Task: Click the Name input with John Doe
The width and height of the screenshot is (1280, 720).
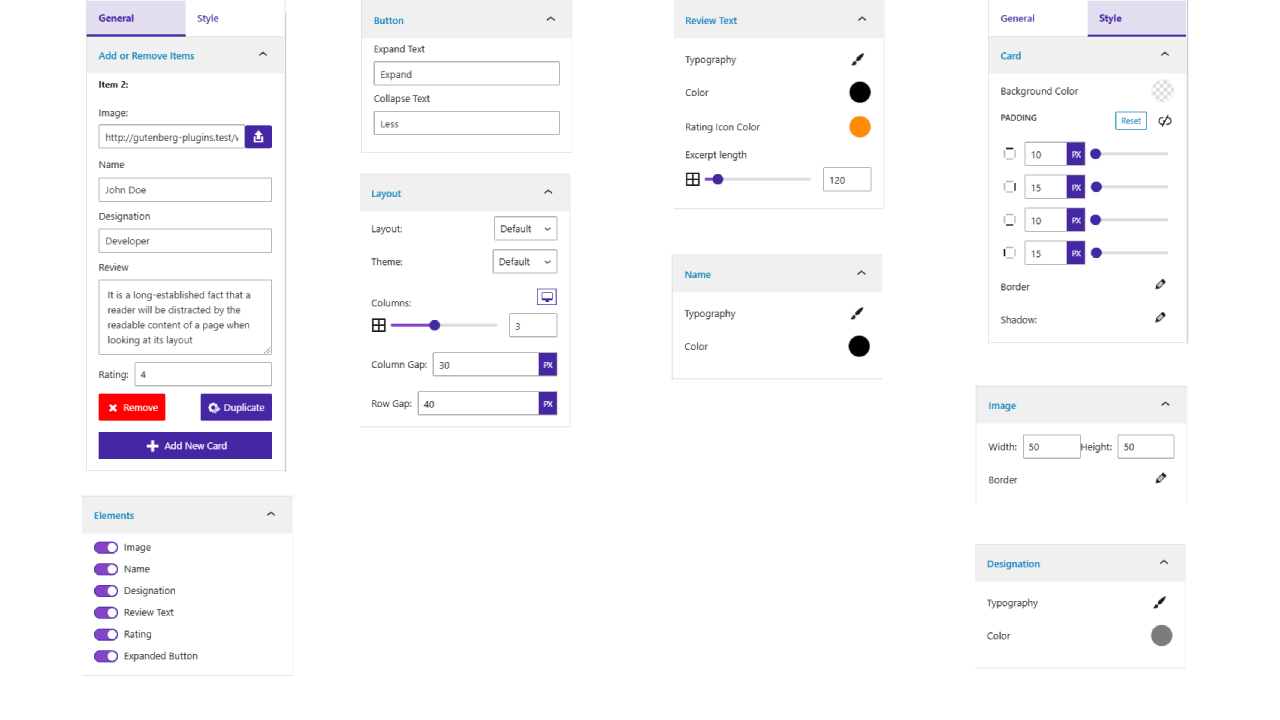Action: coord(185,190)
